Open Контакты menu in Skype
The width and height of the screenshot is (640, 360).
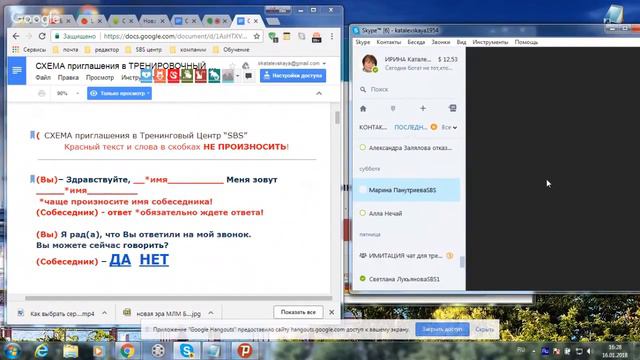389,42
